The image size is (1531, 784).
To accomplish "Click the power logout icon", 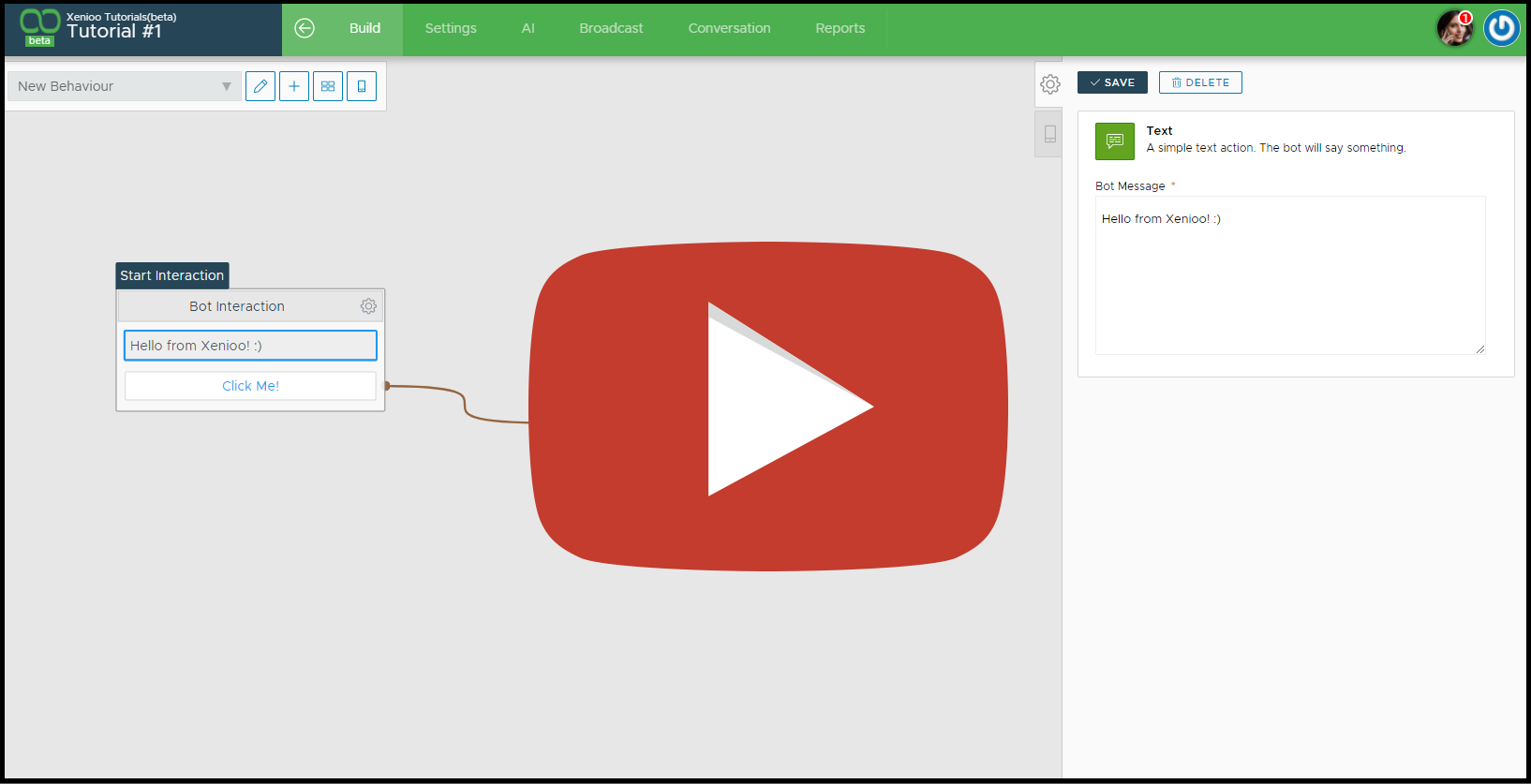I will [1502, 28].
